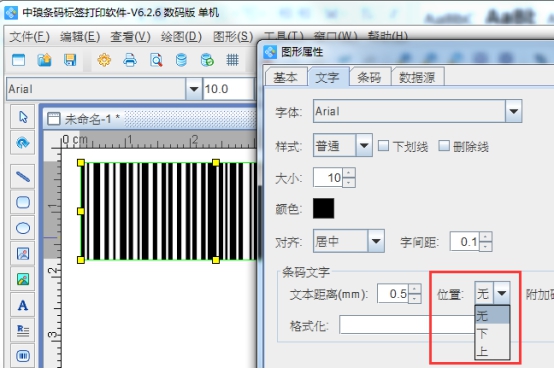Select the barcode object on canvas
The height and width of the screenshot is (369, 554).
(x=169, y=211)
